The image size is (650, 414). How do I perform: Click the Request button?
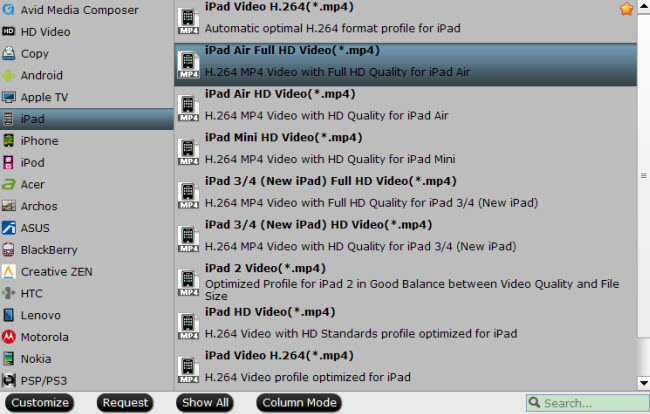point(125,403)
